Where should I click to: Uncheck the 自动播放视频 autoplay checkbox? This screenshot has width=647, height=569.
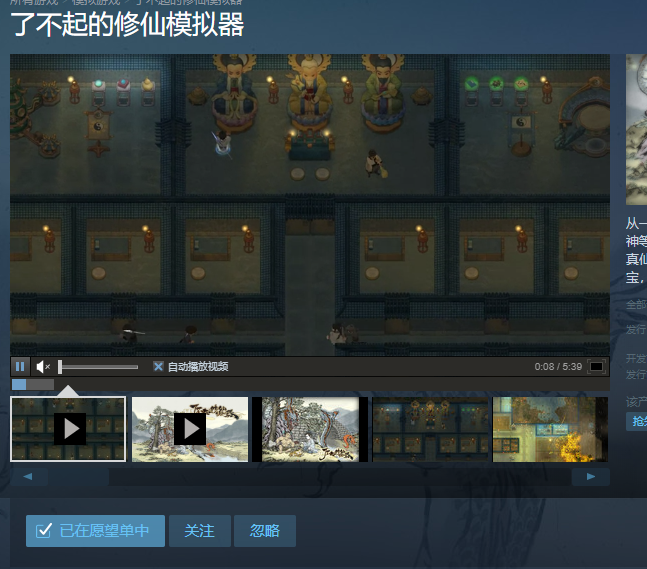click(158, 366)
